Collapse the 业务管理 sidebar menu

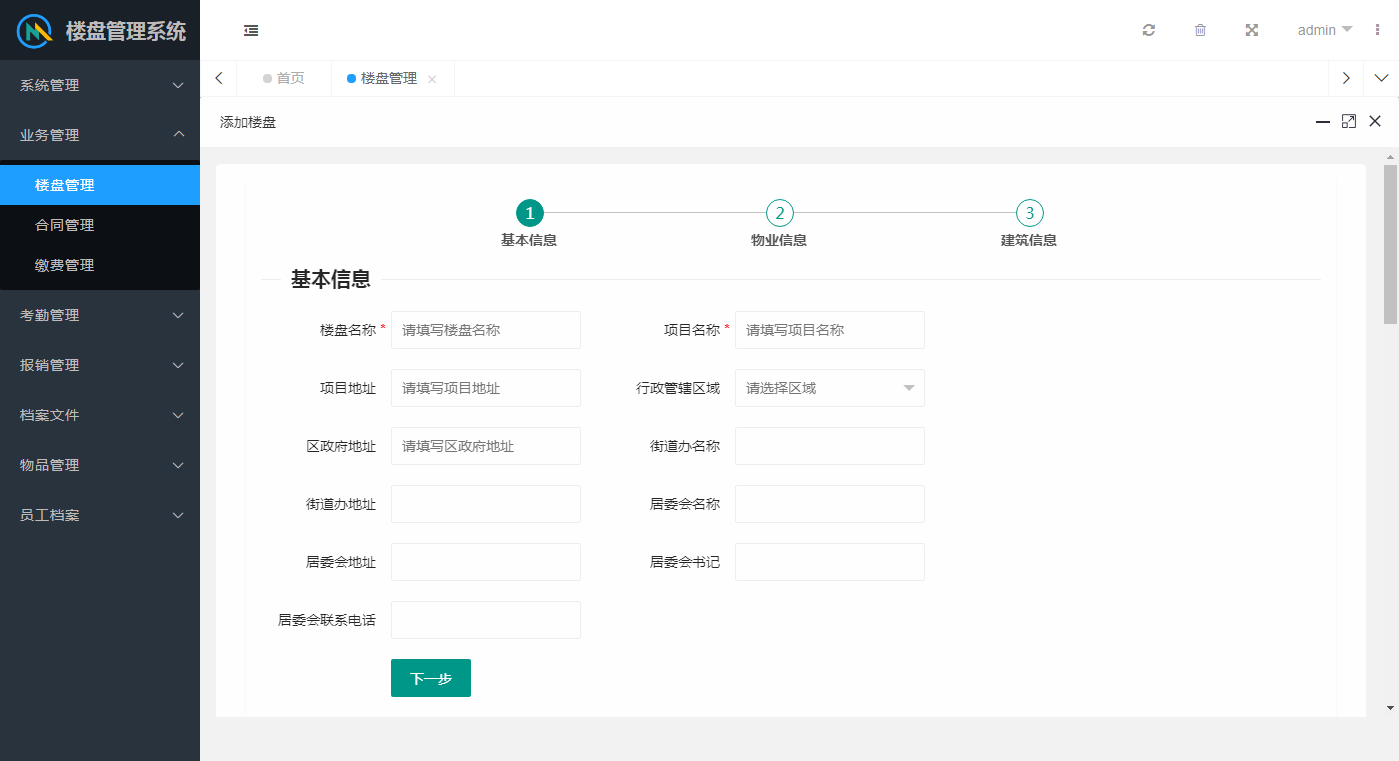click(x=100, y=135)
